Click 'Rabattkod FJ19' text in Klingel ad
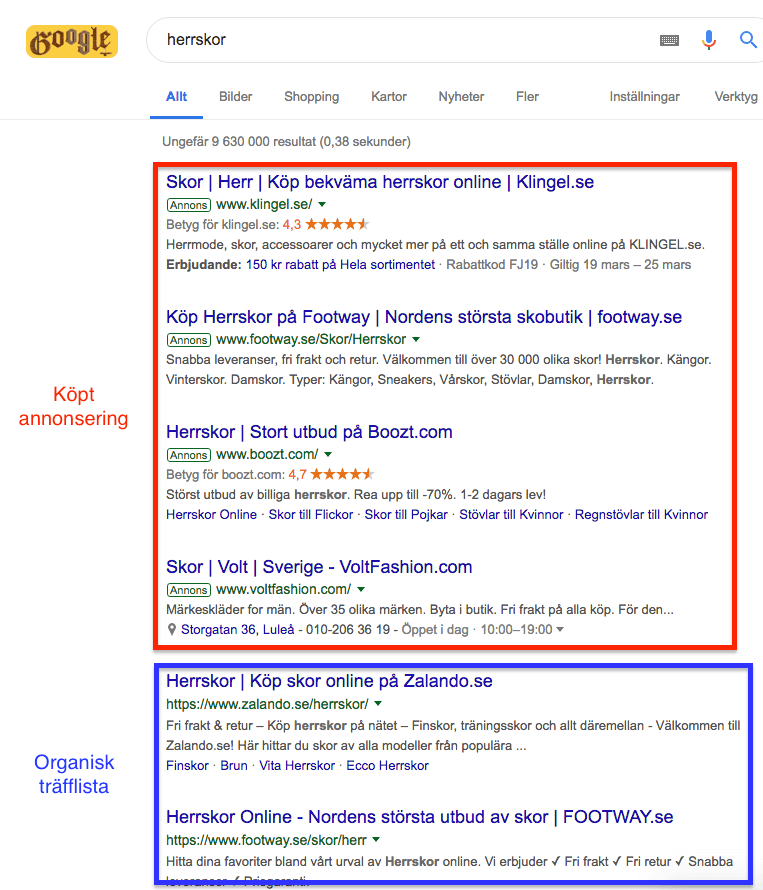The image size is (763, 890). point(492,265)
